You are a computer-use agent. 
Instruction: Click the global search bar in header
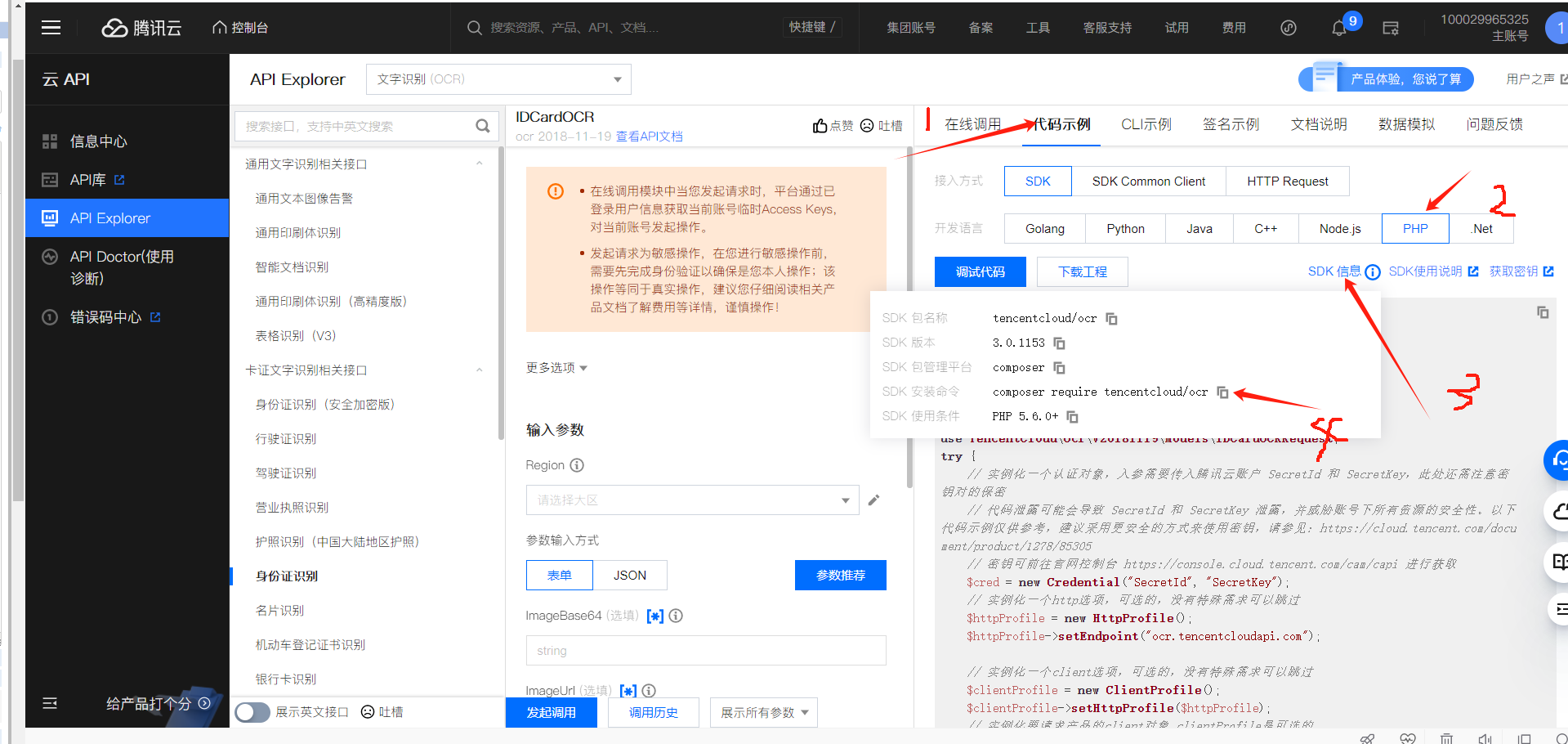pyautogui.click(x=654, y=28)
